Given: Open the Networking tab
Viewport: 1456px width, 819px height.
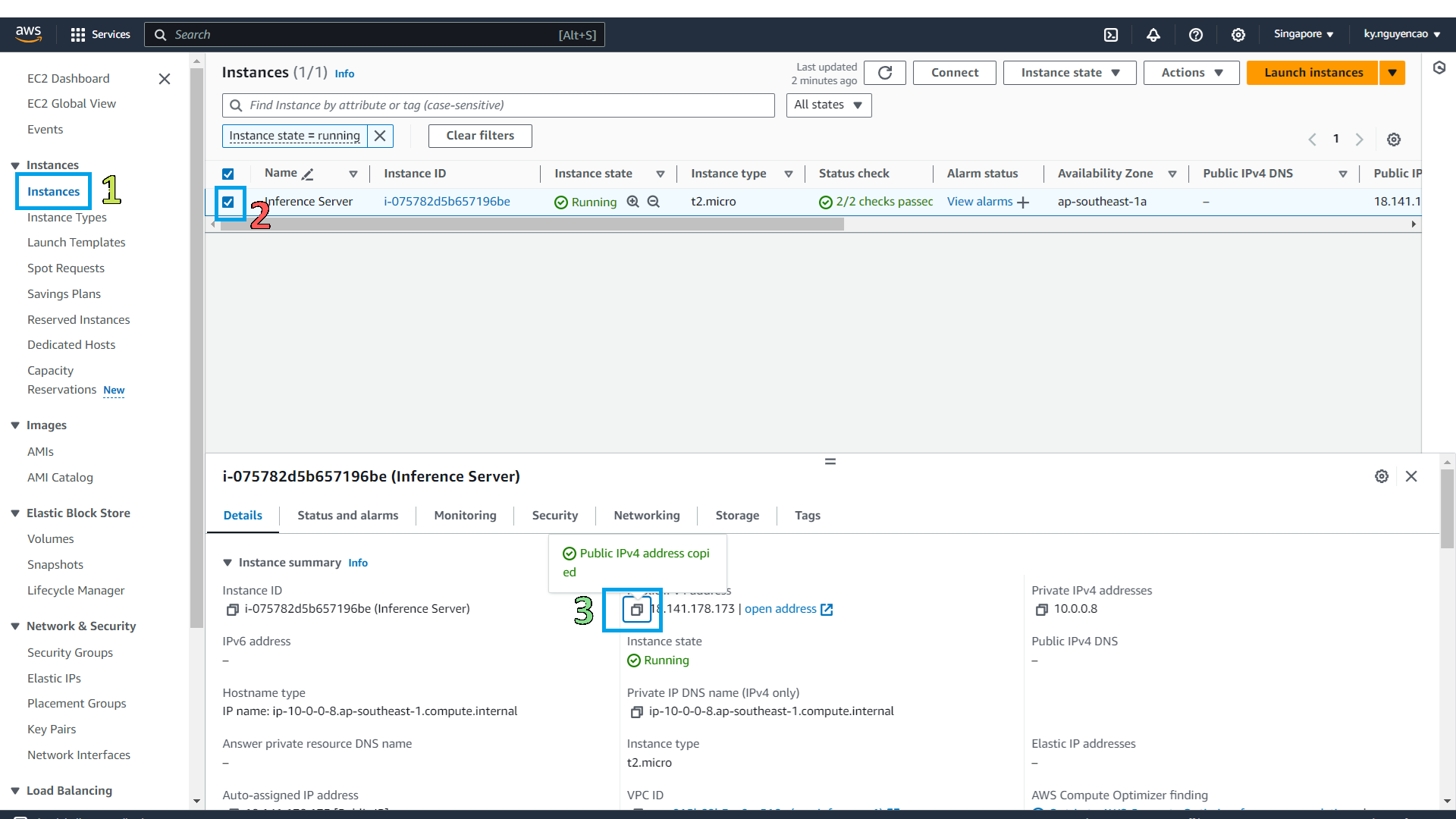Looking at the screenshot, I should [x=646, y=516].
